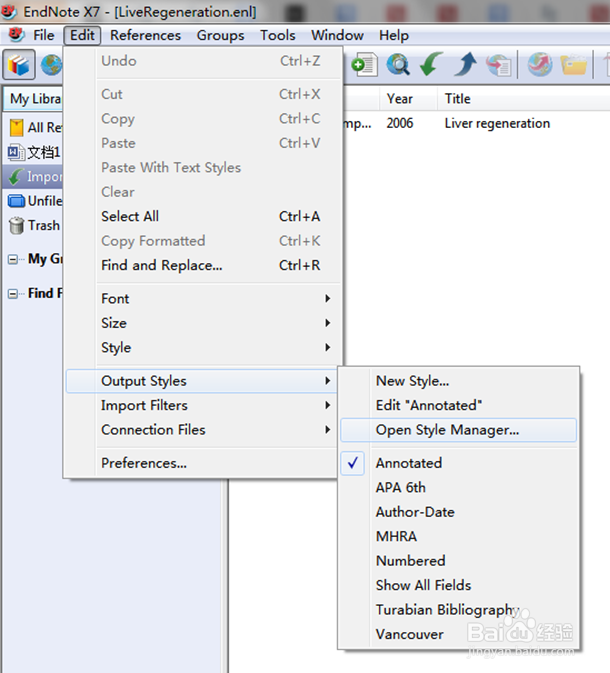Screen dimensions: 610x673
Task: Click the New Reference icon with green plus
Action: [x=364, y=65]
